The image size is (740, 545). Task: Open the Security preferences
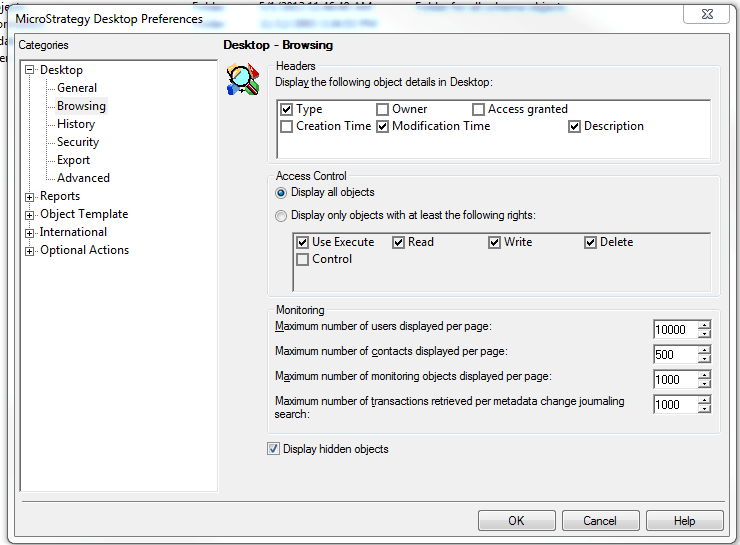(x=78, y=142)
